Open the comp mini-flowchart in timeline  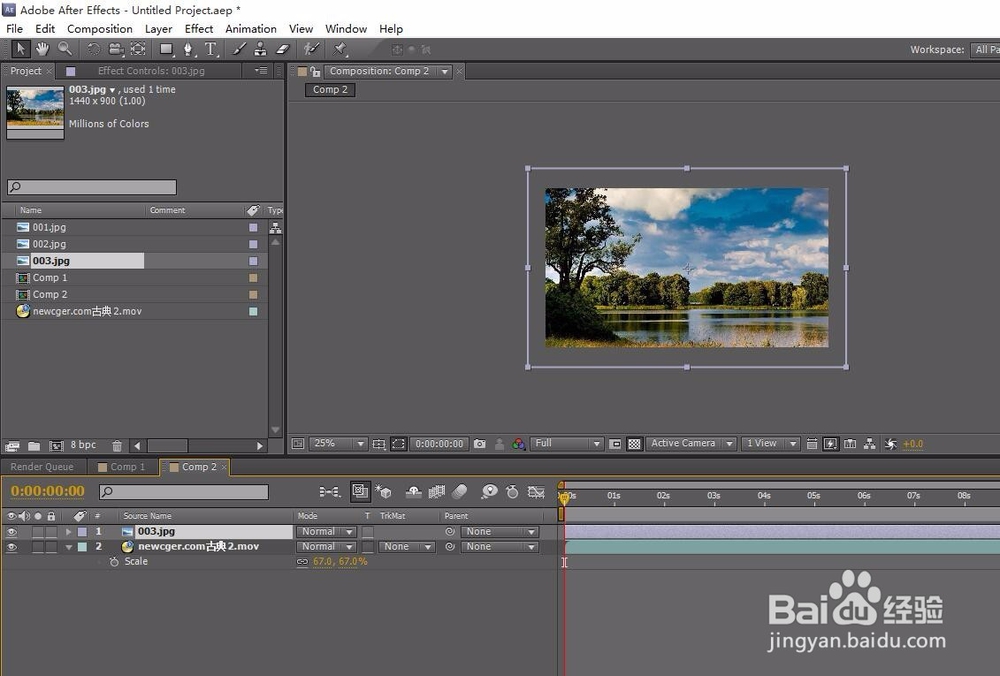[330, 492]
